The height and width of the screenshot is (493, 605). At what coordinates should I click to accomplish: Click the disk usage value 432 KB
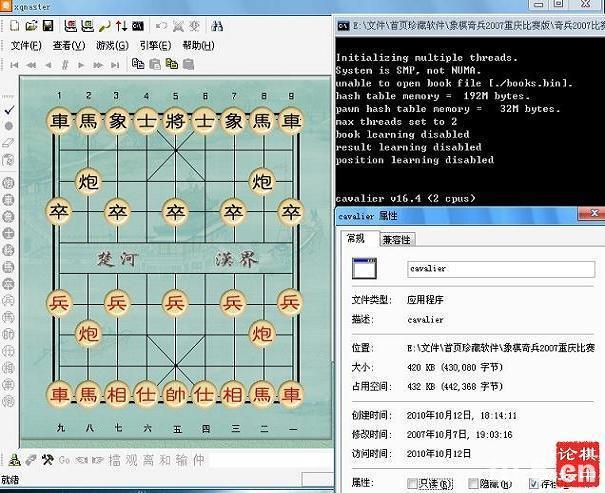(455, 386)
